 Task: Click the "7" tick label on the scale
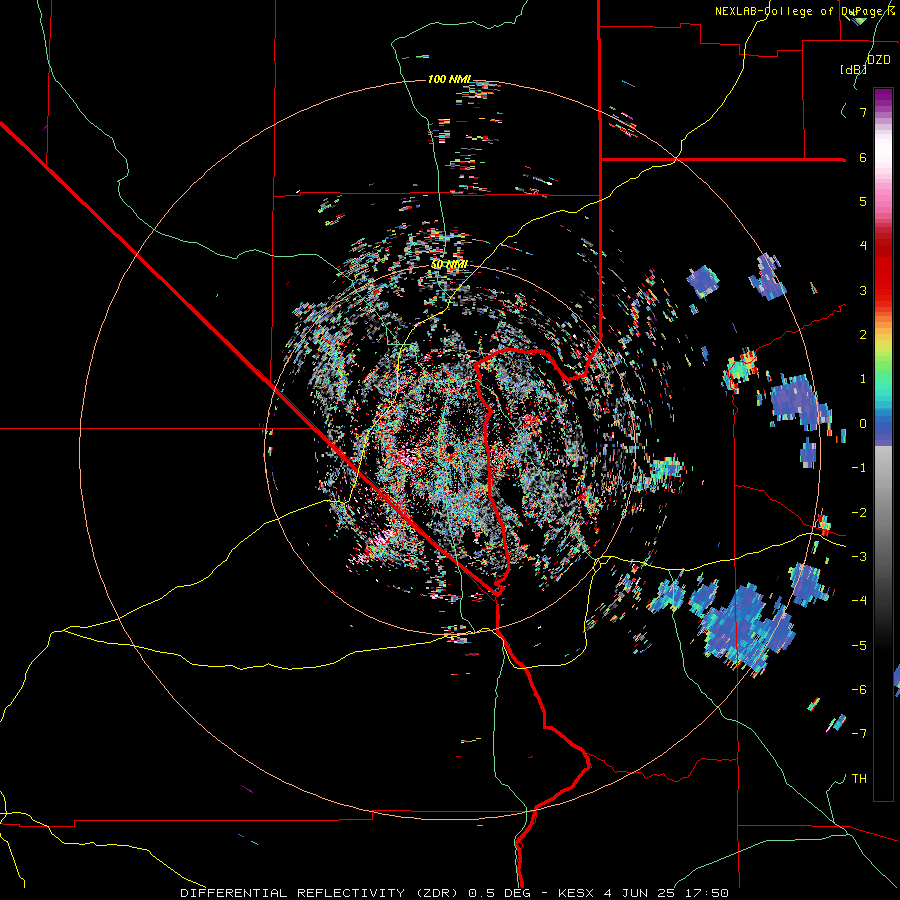(x=863, y=112)
